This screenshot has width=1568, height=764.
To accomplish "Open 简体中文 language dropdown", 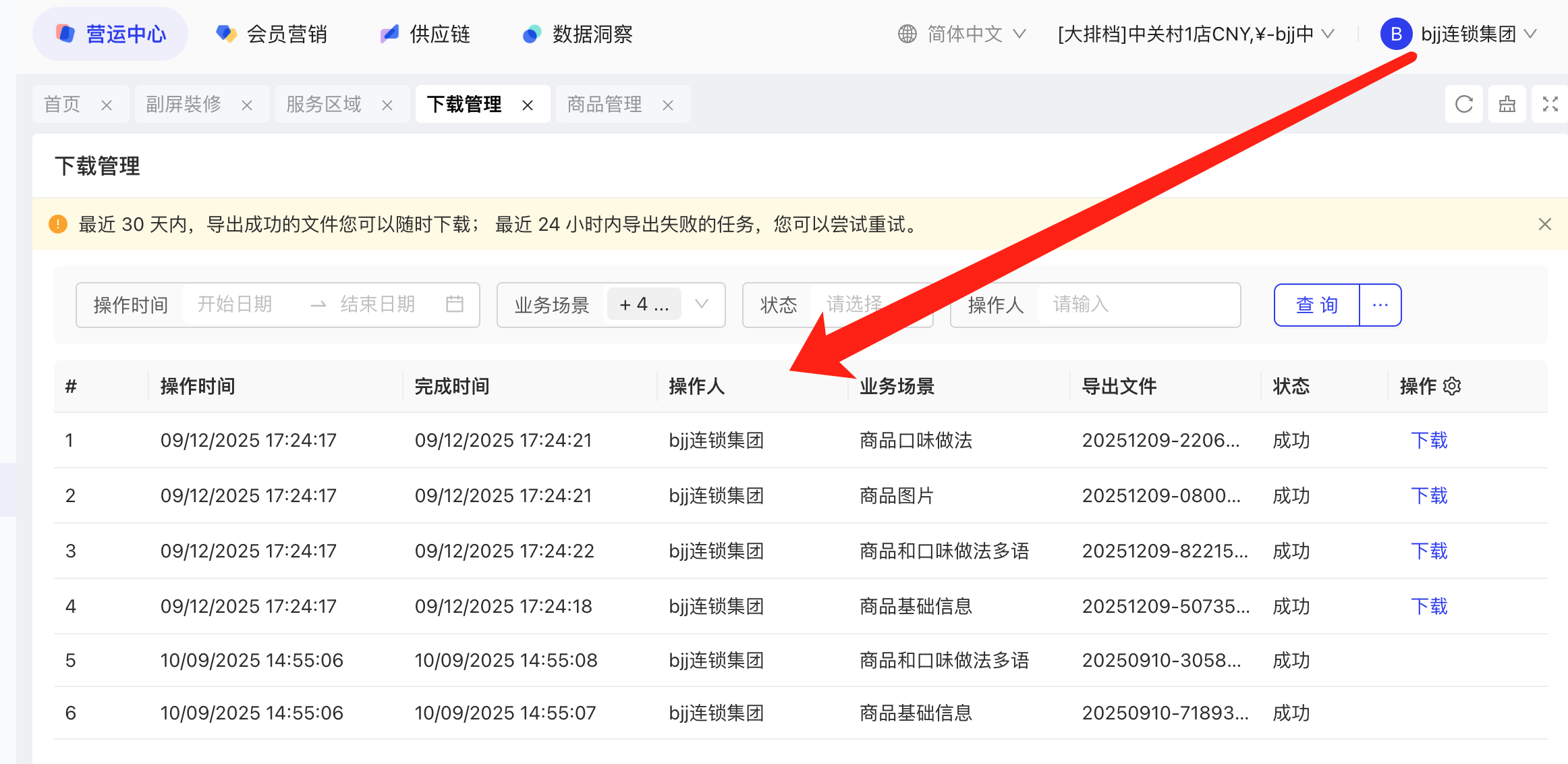I will [965, 34].
